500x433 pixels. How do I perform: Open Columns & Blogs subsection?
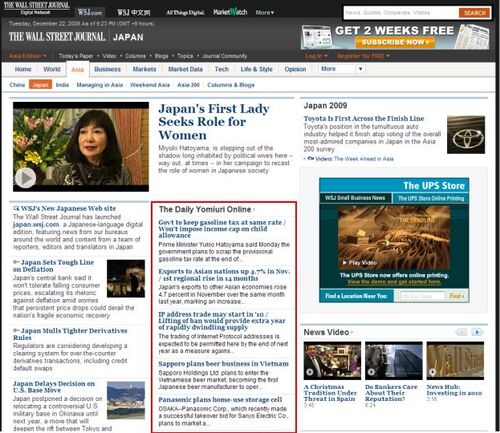coord(231,85)
